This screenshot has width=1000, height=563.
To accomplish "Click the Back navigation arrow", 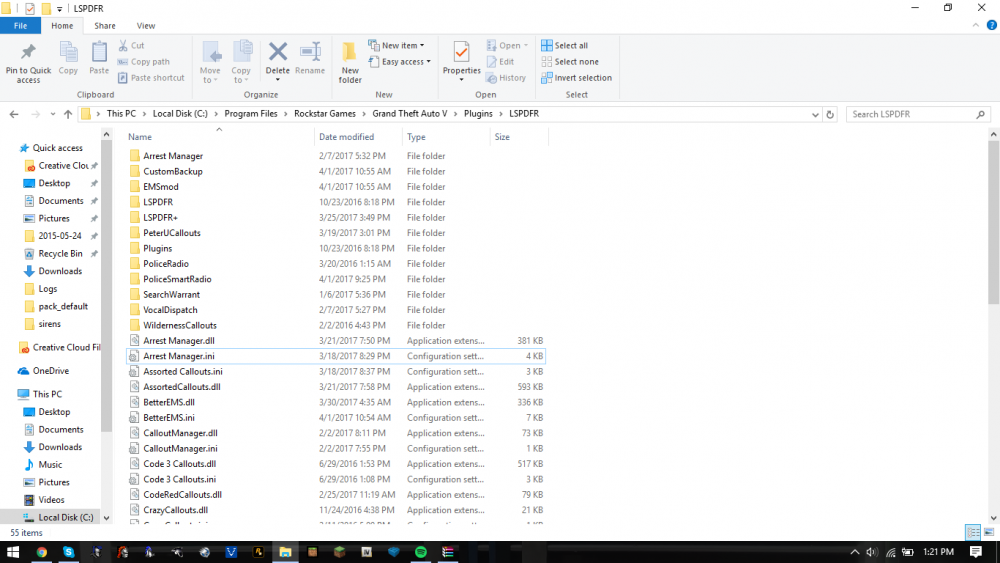I will (14, 114).
